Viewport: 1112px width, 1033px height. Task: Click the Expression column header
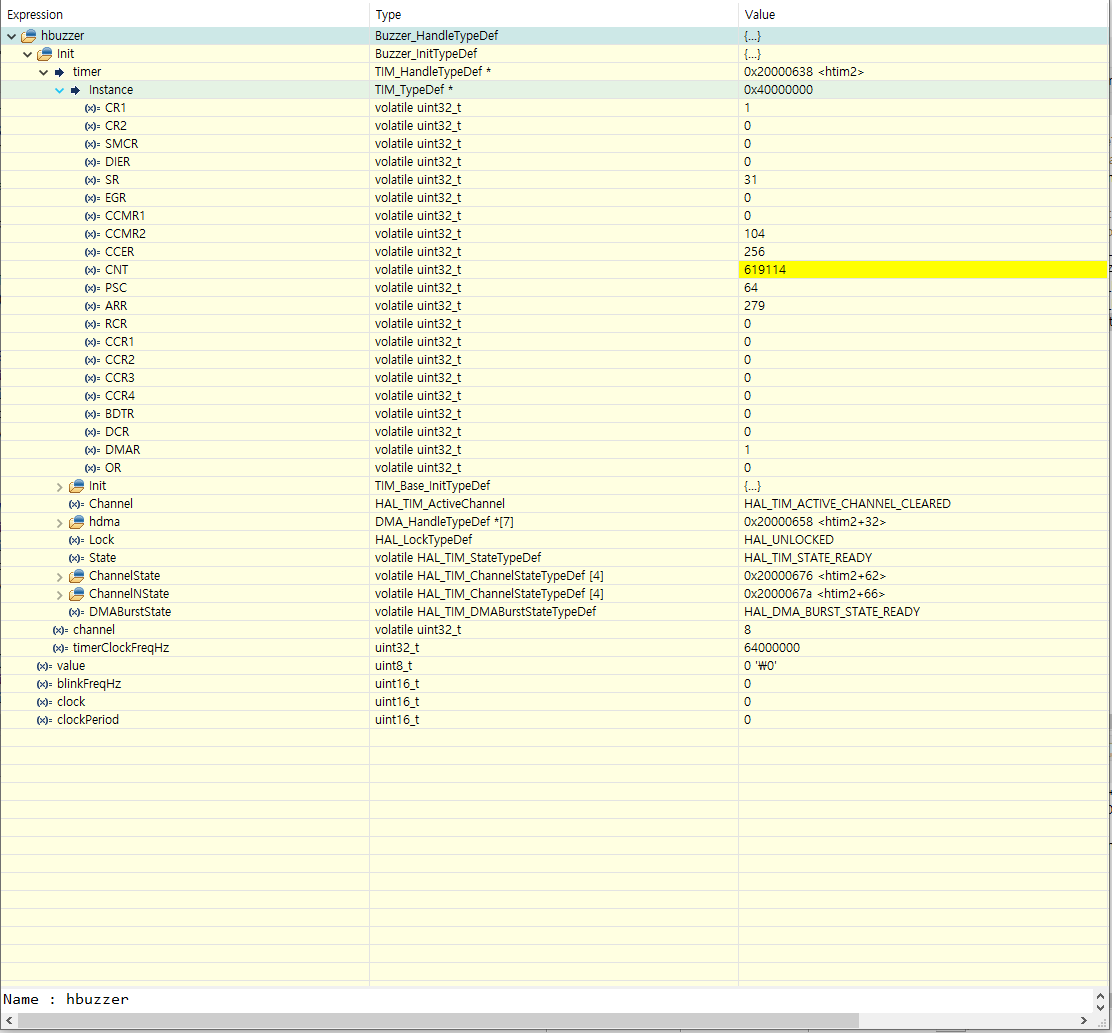click(35, 14)
